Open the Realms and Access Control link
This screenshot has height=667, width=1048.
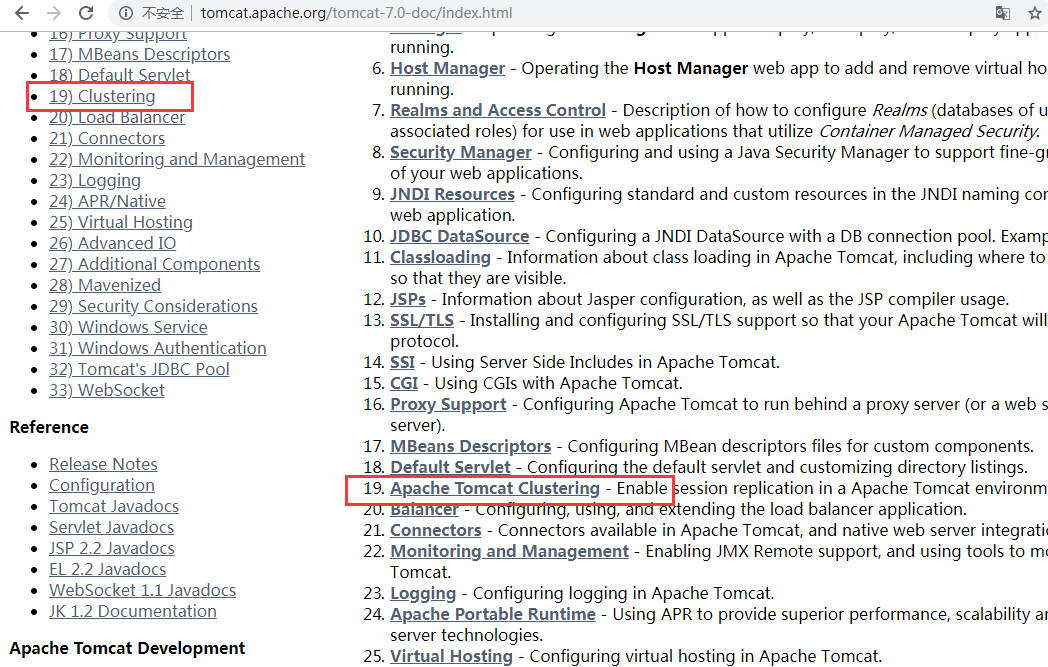[498, 110]
